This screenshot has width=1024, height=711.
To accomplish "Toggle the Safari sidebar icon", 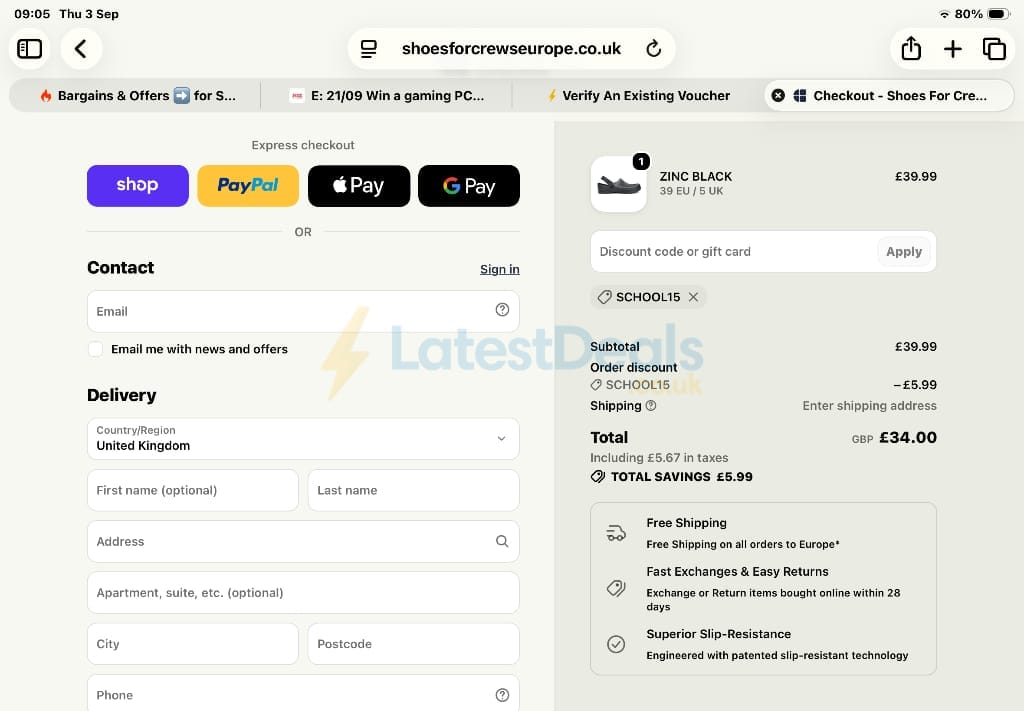I will 29,49.
